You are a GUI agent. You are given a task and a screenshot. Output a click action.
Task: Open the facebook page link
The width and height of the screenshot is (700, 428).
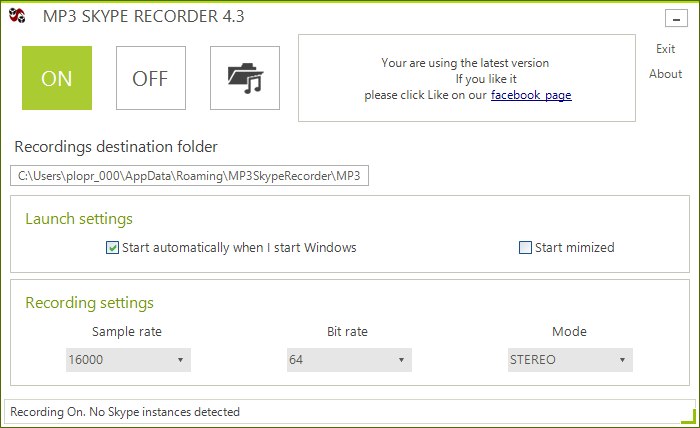pos(531,95)
